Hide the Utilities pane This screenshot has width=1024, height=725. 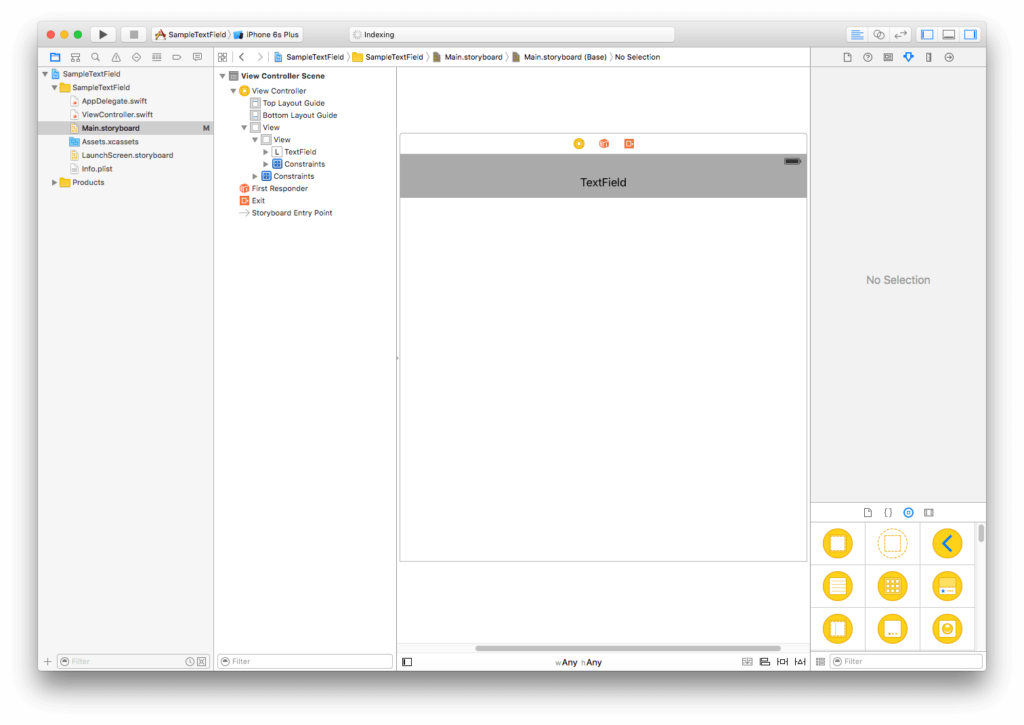969,35
